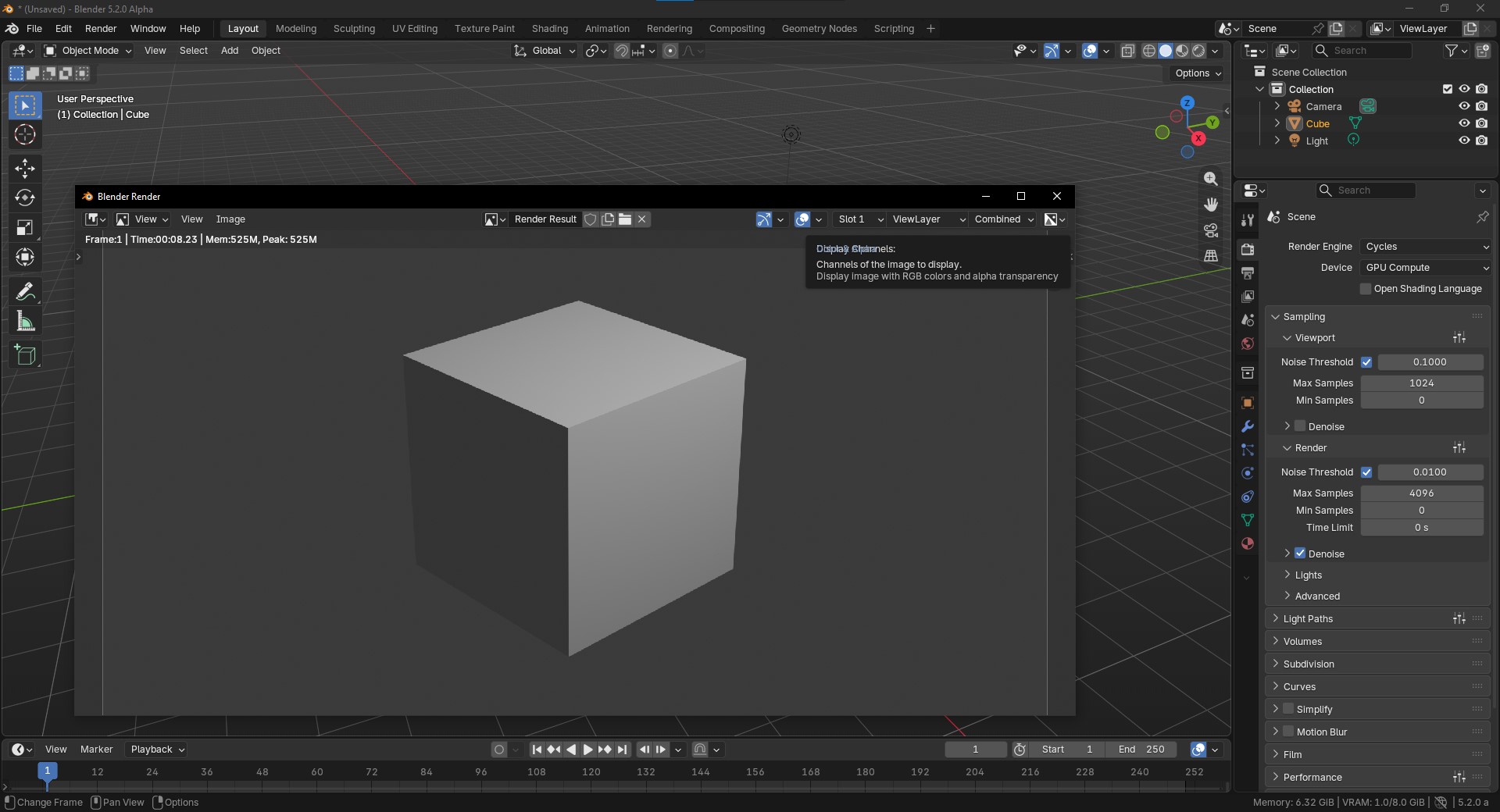Enable the Open Shading Language checkbox
Image resolution: width=1500 pixels, height=812 pixels.
point(1366,289)
